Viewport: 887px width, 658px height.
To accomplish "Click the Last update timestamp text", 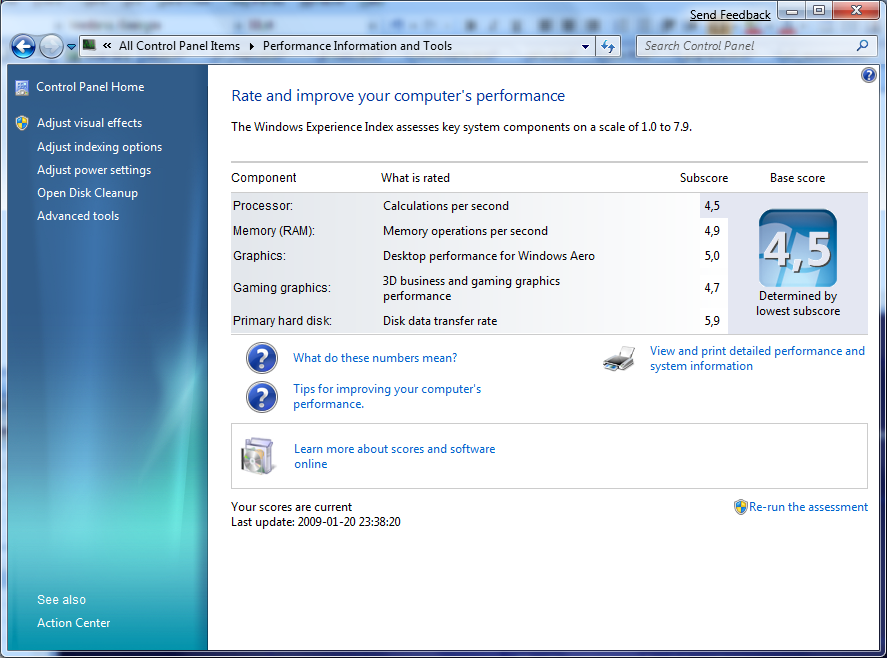I will 316,522.
